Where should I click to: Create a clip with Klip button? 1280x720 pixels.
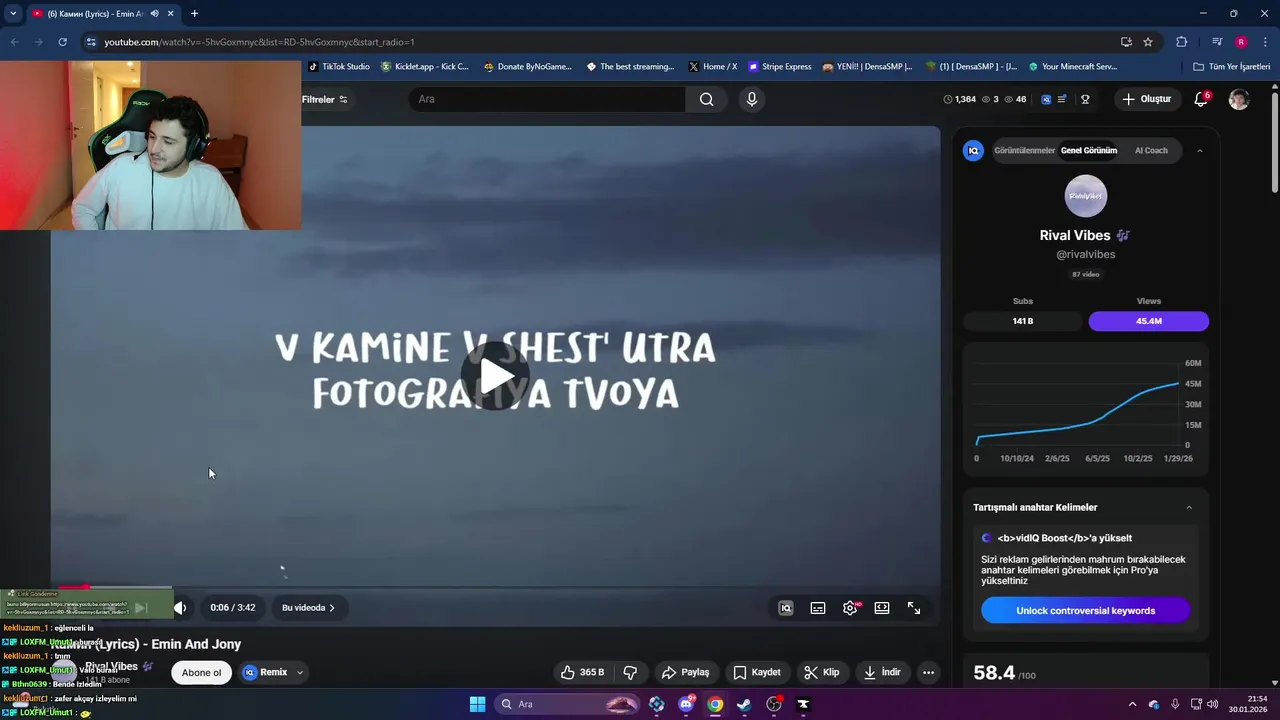click(822, 672)
